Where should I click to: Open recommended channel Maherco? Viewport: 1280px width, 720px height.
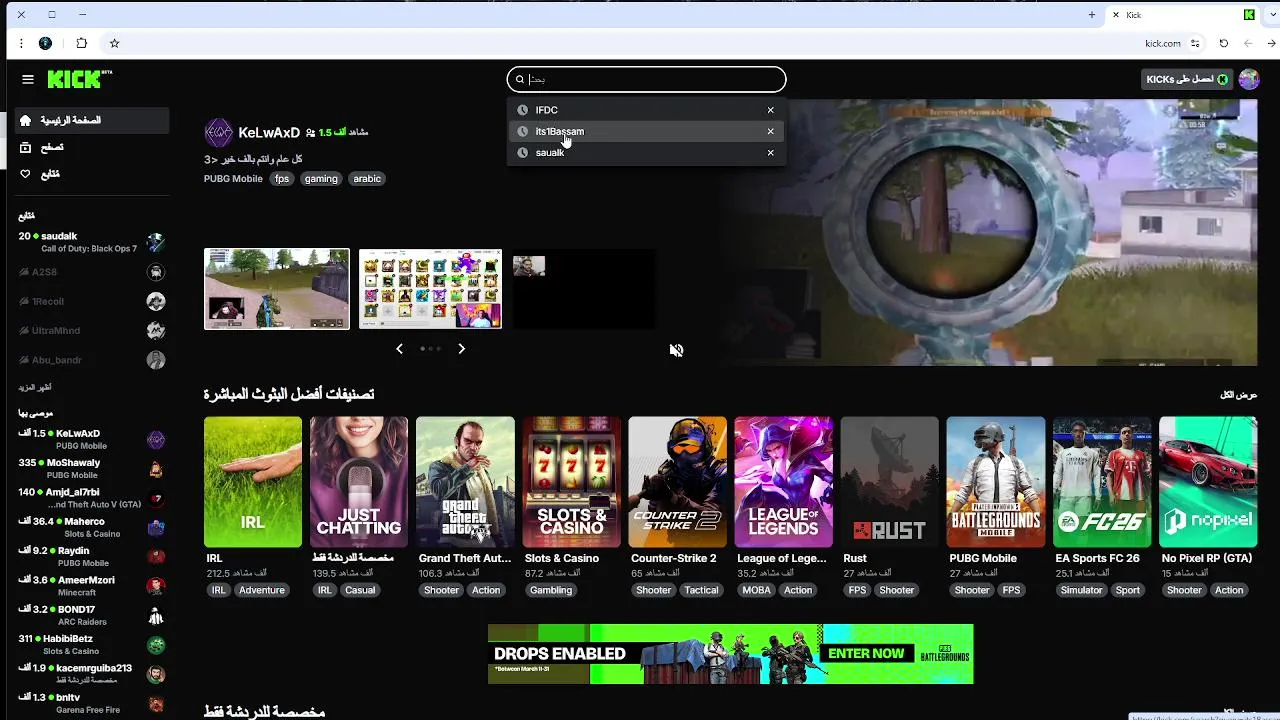pyautogui.click(x=92, y=527)
